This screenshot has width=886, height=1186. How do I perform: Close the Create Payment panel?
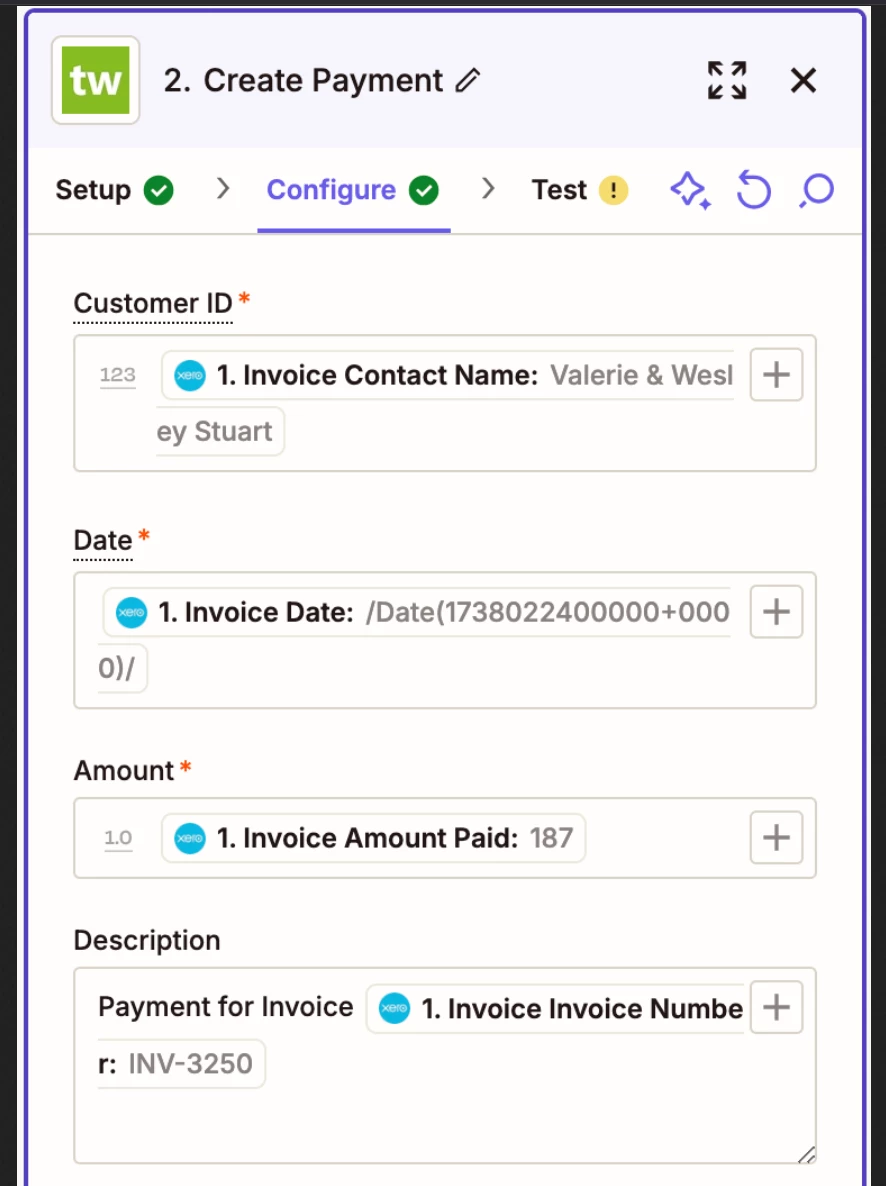[x=804, y=80]
